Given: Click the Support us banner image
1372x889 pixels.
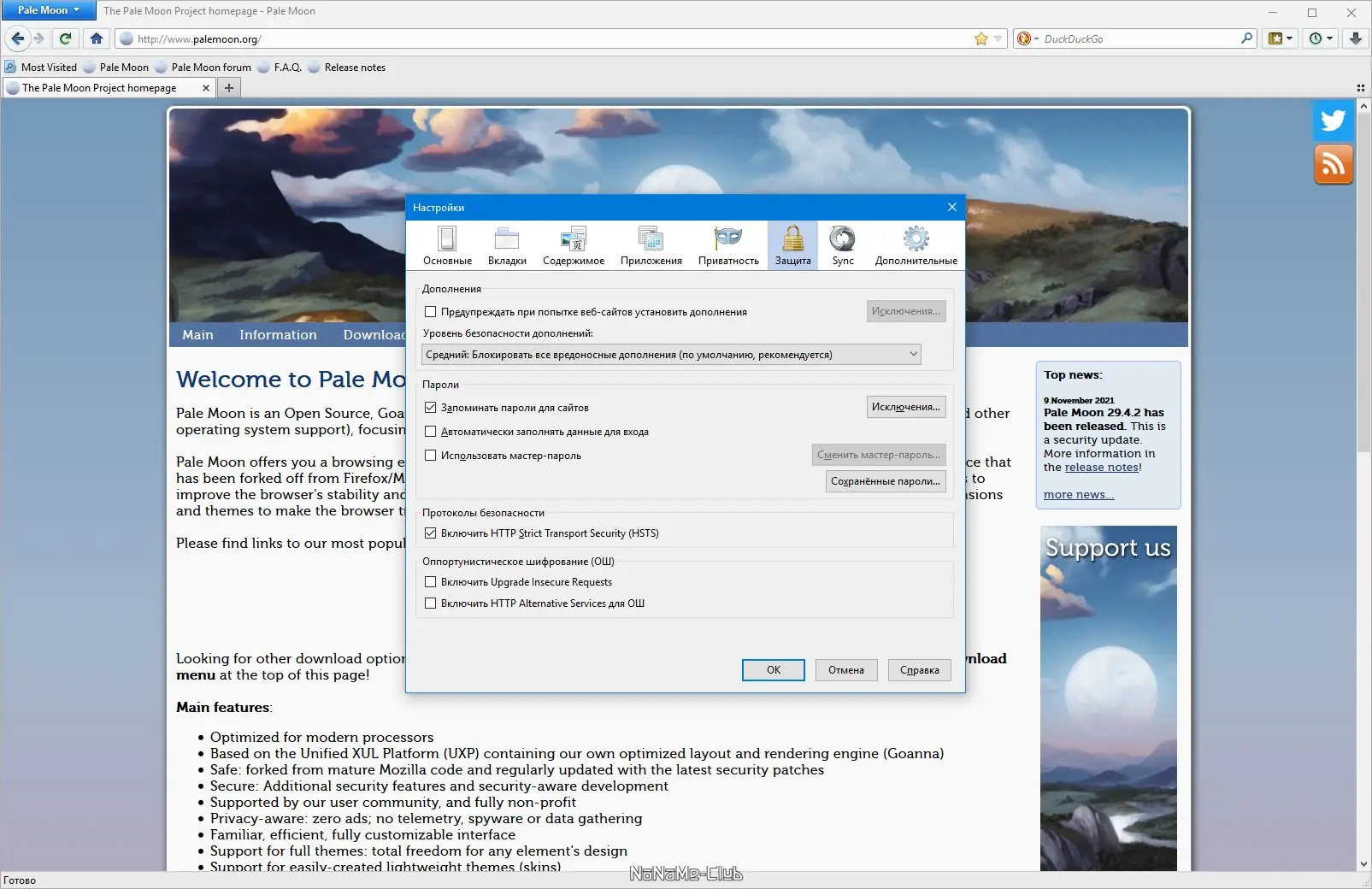Looking at the screenshot, I should pos(1109,698).
